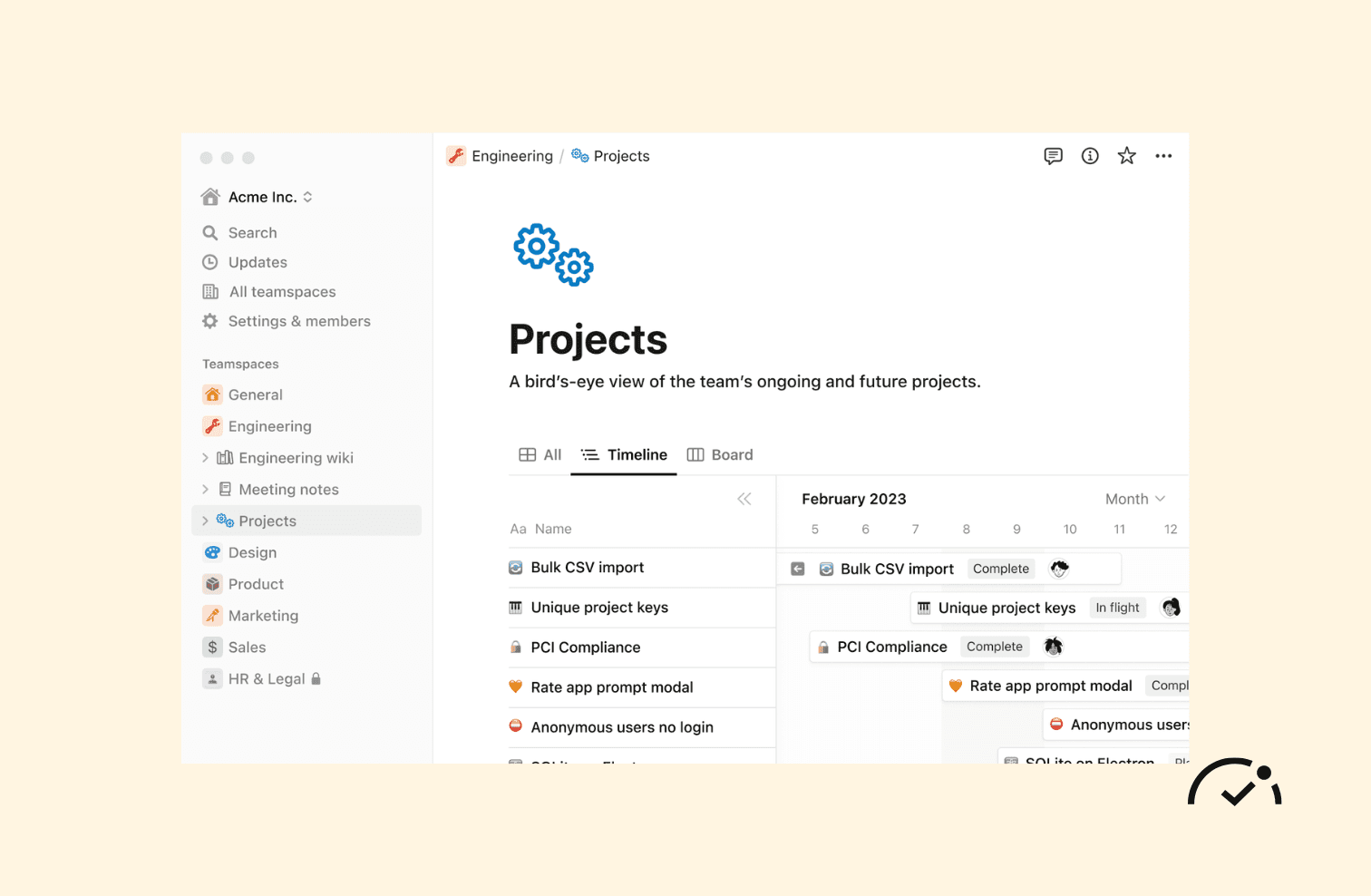Select the Timeline view tab
The width and height of the screenshot is (1371, 896).
point(624,454)
